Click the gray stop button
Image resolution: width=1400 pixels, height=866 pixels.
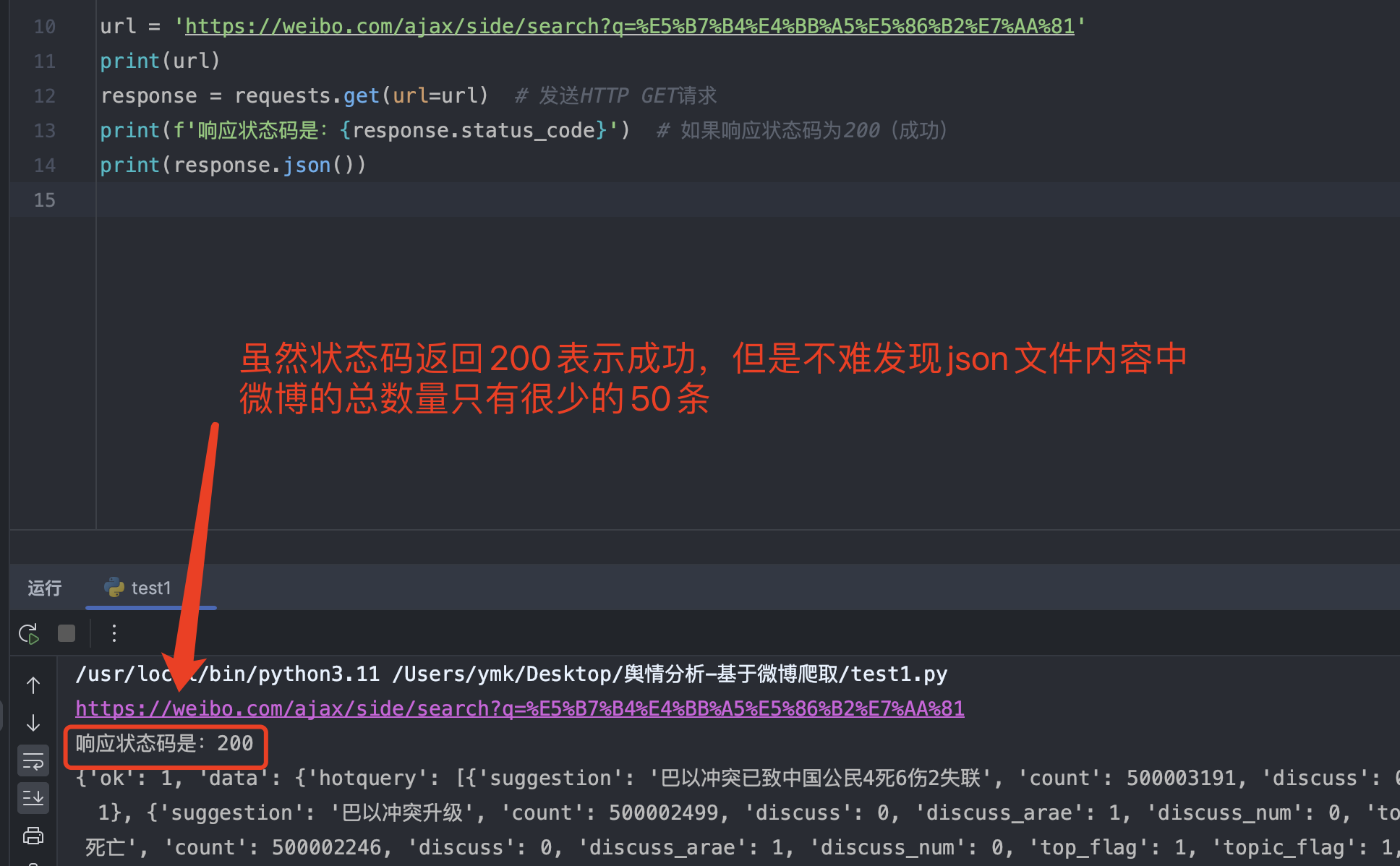click(67, 634)
